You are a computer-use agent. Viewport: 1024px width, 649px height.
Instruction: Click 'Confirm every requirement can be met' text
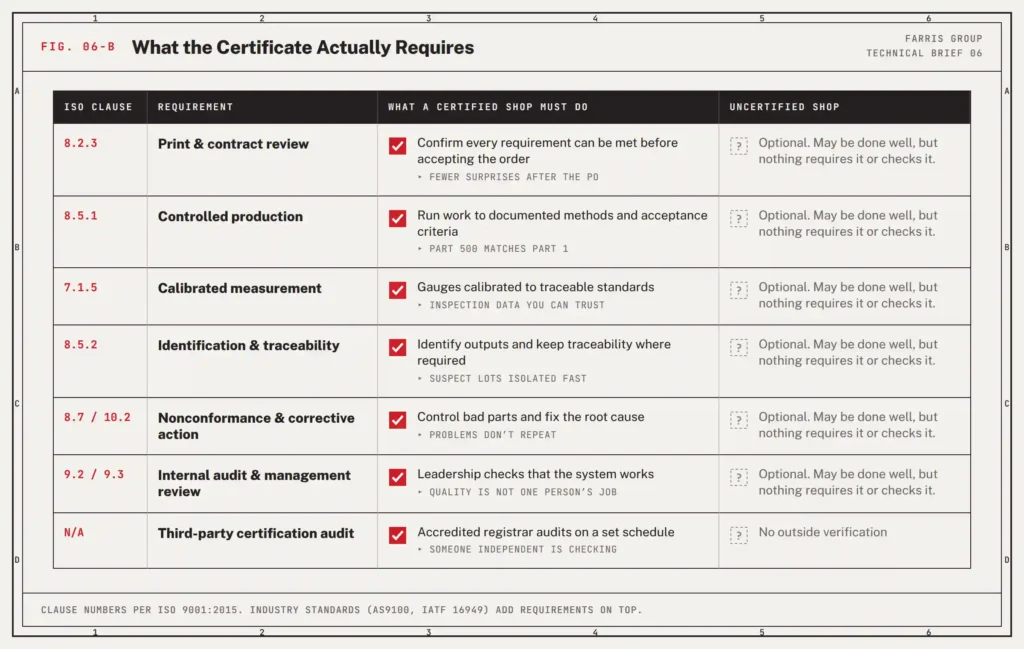click(547, 151)
